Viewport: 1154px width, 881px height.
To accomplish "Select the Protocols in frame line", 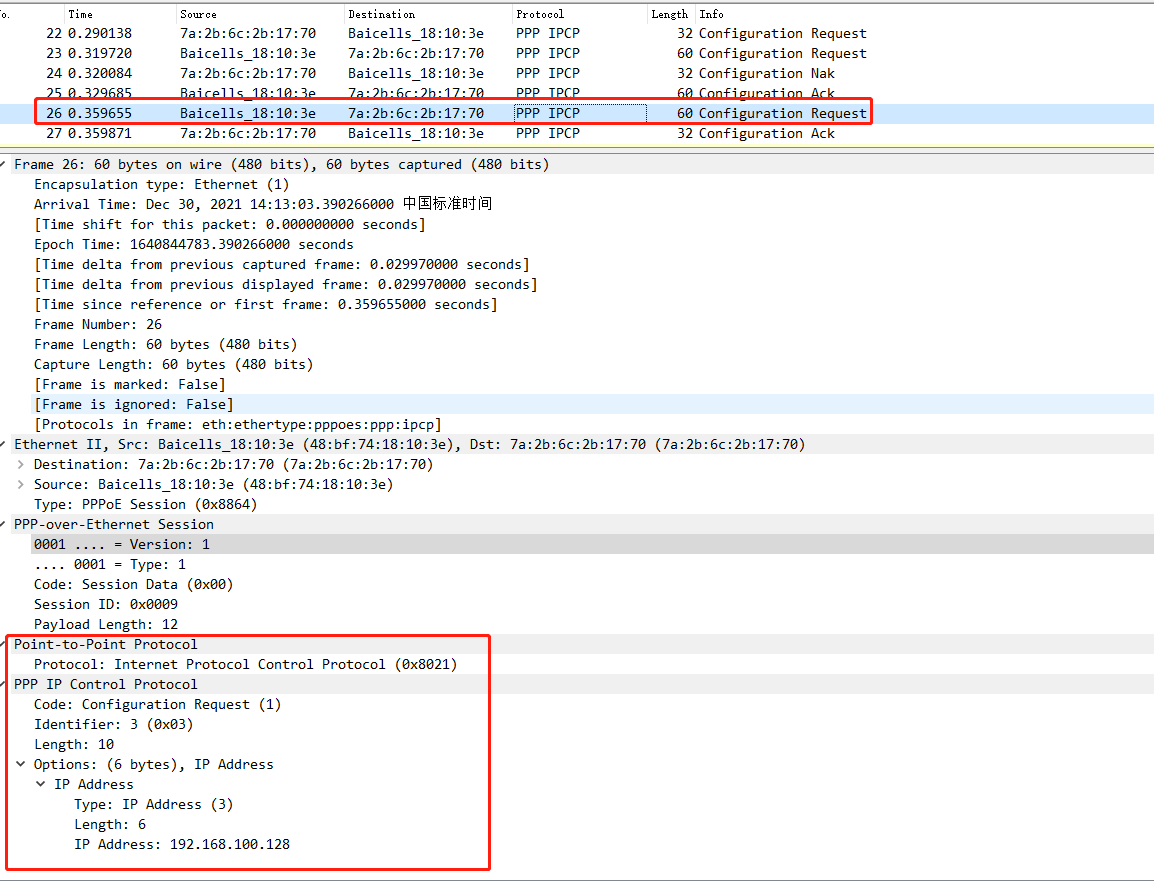I will click(x=238, y=424).
